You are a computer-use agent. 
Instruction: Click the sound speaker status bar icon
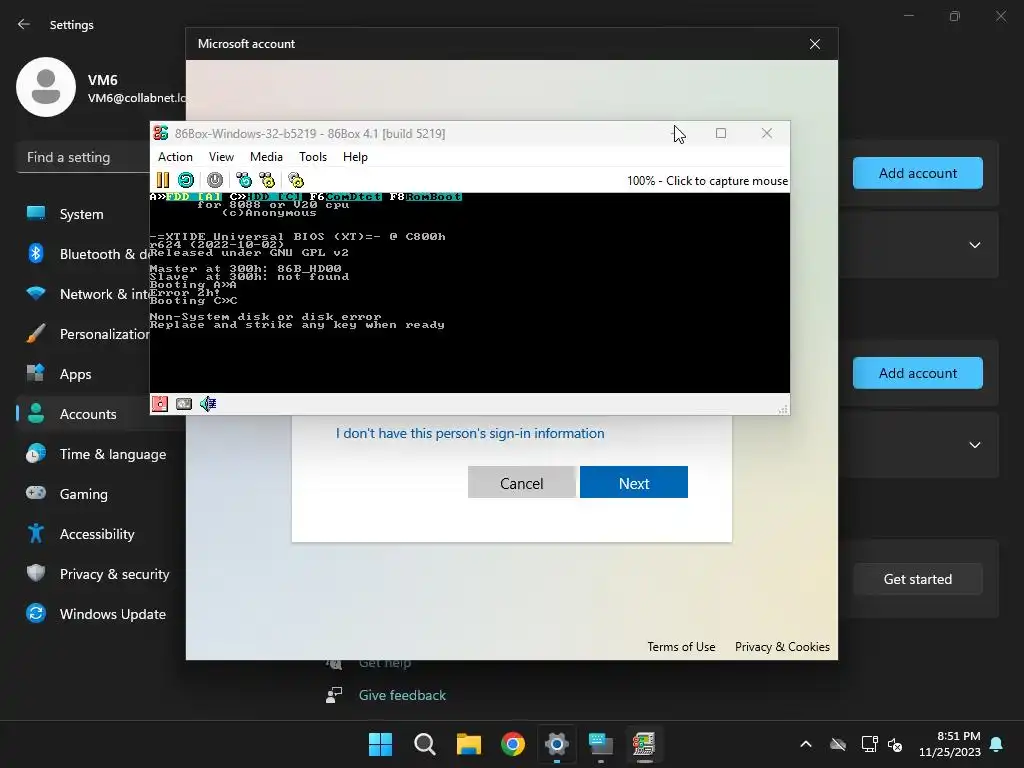pos(208,404)
